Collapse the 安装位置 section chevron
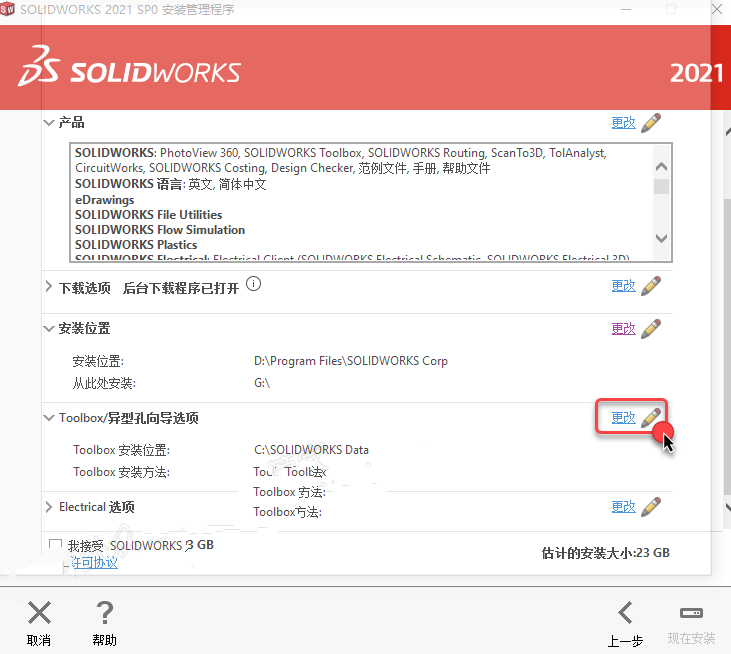Viewport: 731px width, 654px height. point(49,329)
